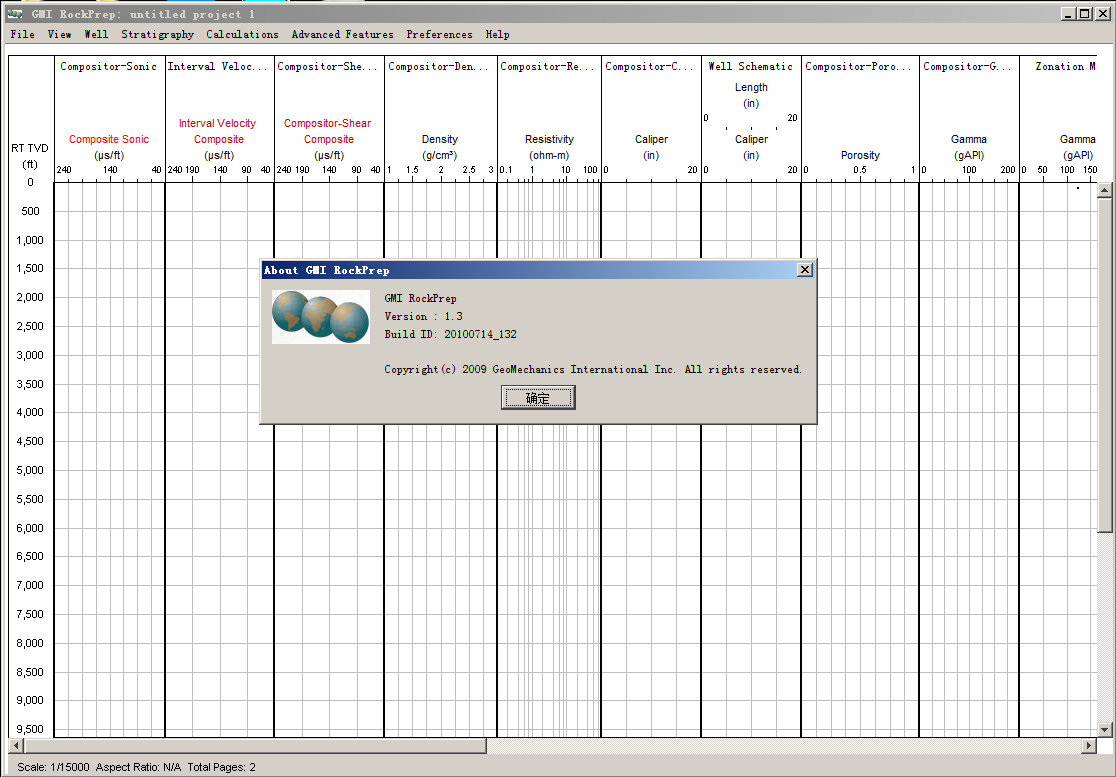Select the Compositor-Den... track header
This screenshot has height=777, width=1116.
(x=439, y=66)
